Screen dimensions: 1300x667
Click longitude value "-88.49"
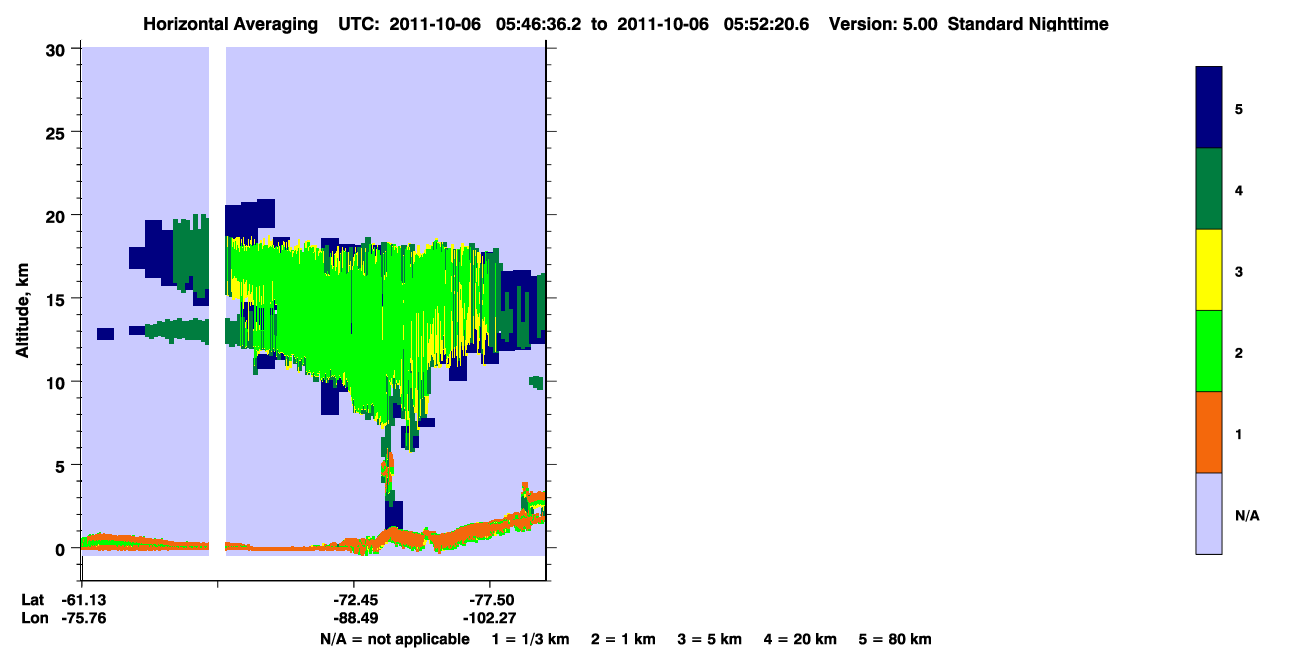(356, 618)
